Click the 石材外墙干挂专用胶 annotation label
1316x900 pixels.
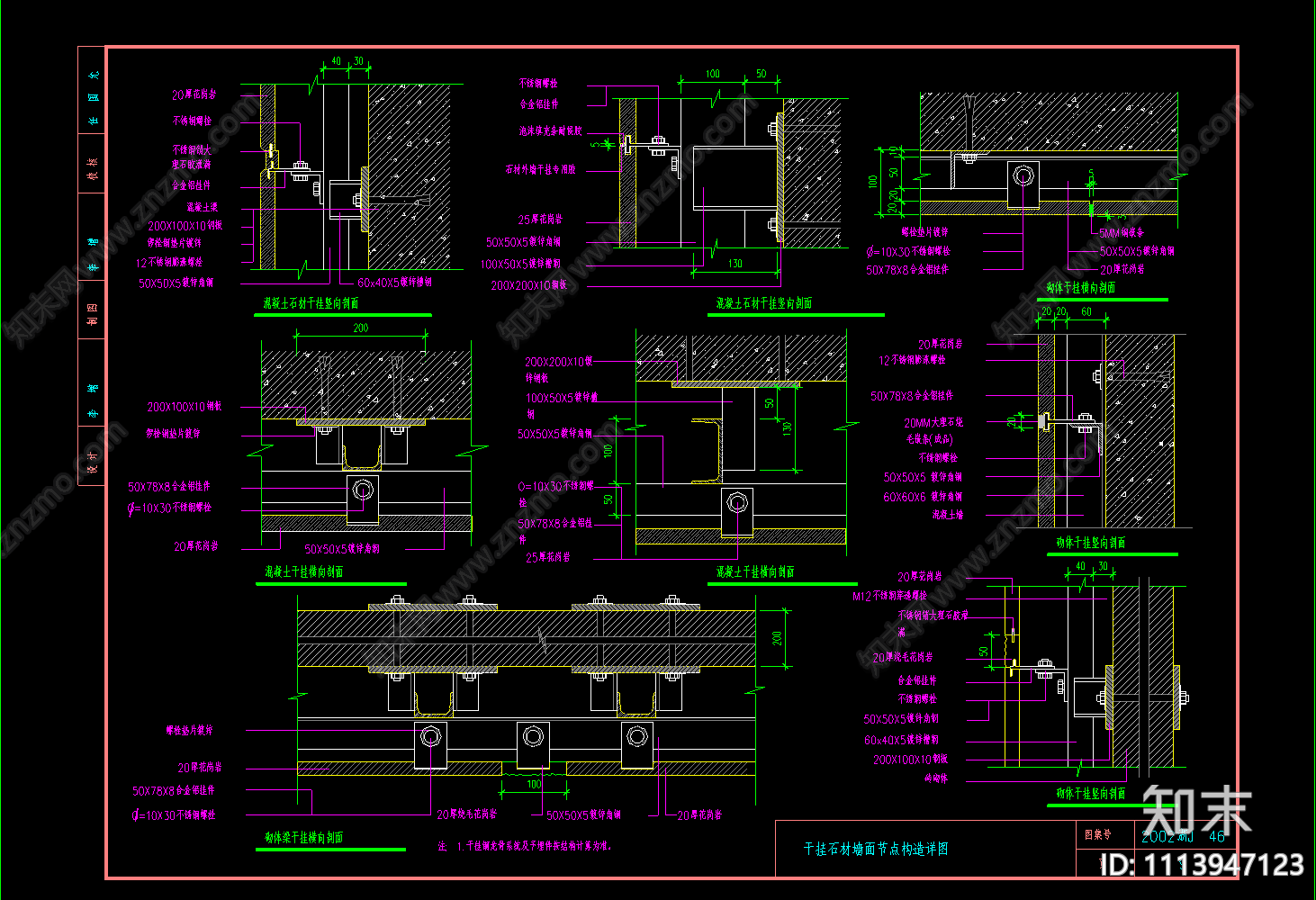[x=540, y=169]
